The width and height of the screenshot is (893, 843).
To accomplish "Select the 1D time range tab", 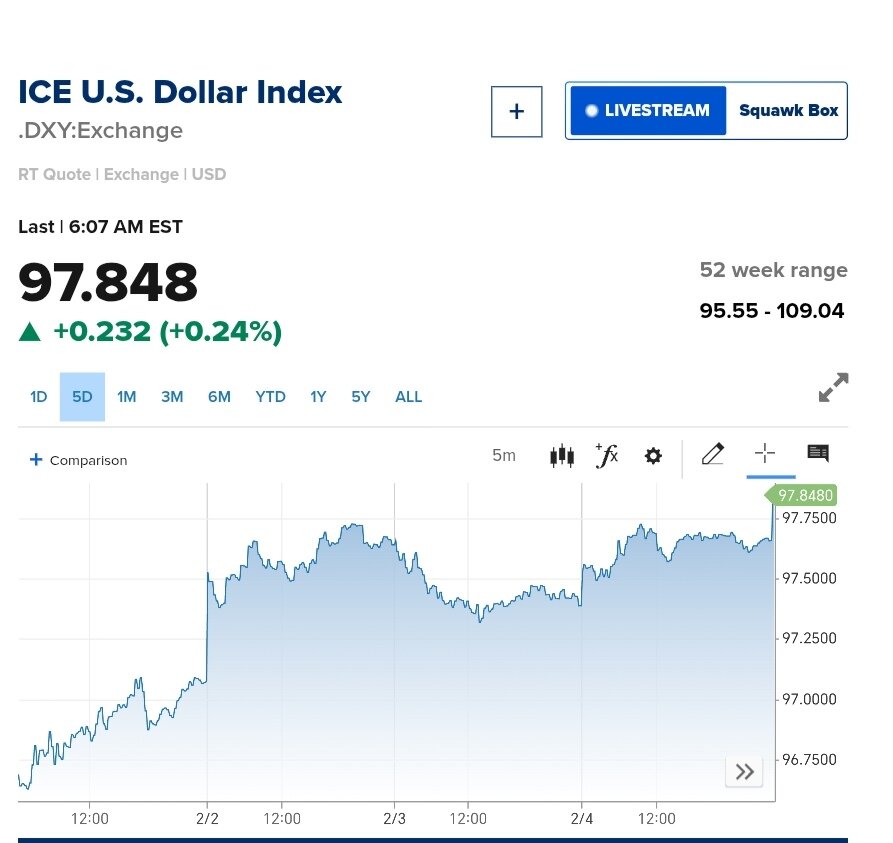I will point(38,397).
